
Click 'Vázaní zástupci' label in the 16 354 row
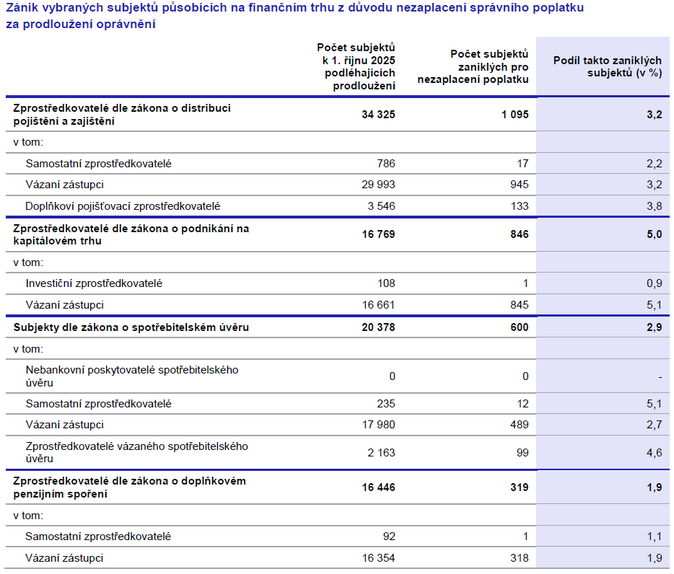(64, 558)
